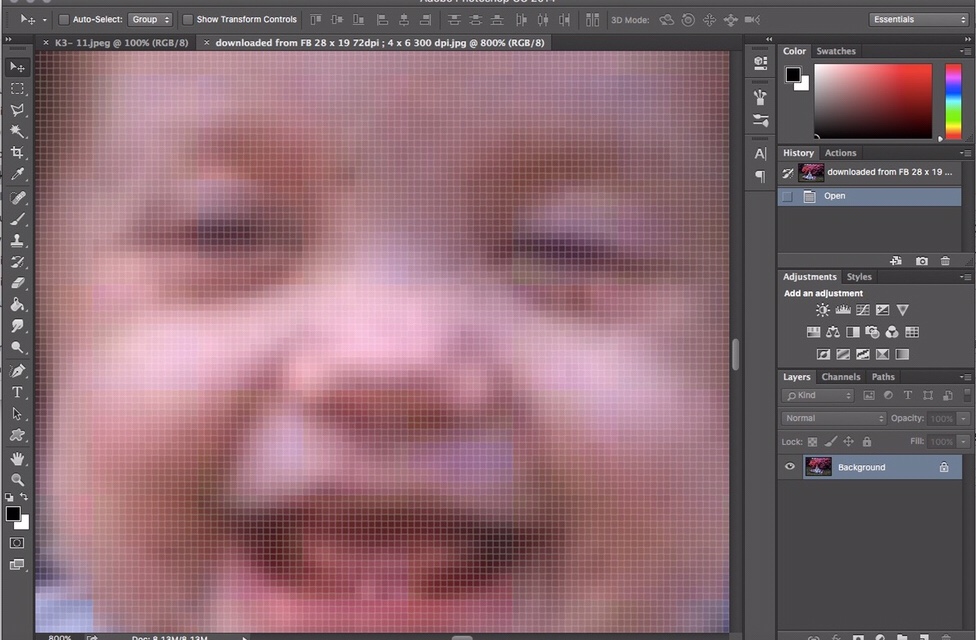
Task: Select the Type tool
Action: (x=17, y=392)
